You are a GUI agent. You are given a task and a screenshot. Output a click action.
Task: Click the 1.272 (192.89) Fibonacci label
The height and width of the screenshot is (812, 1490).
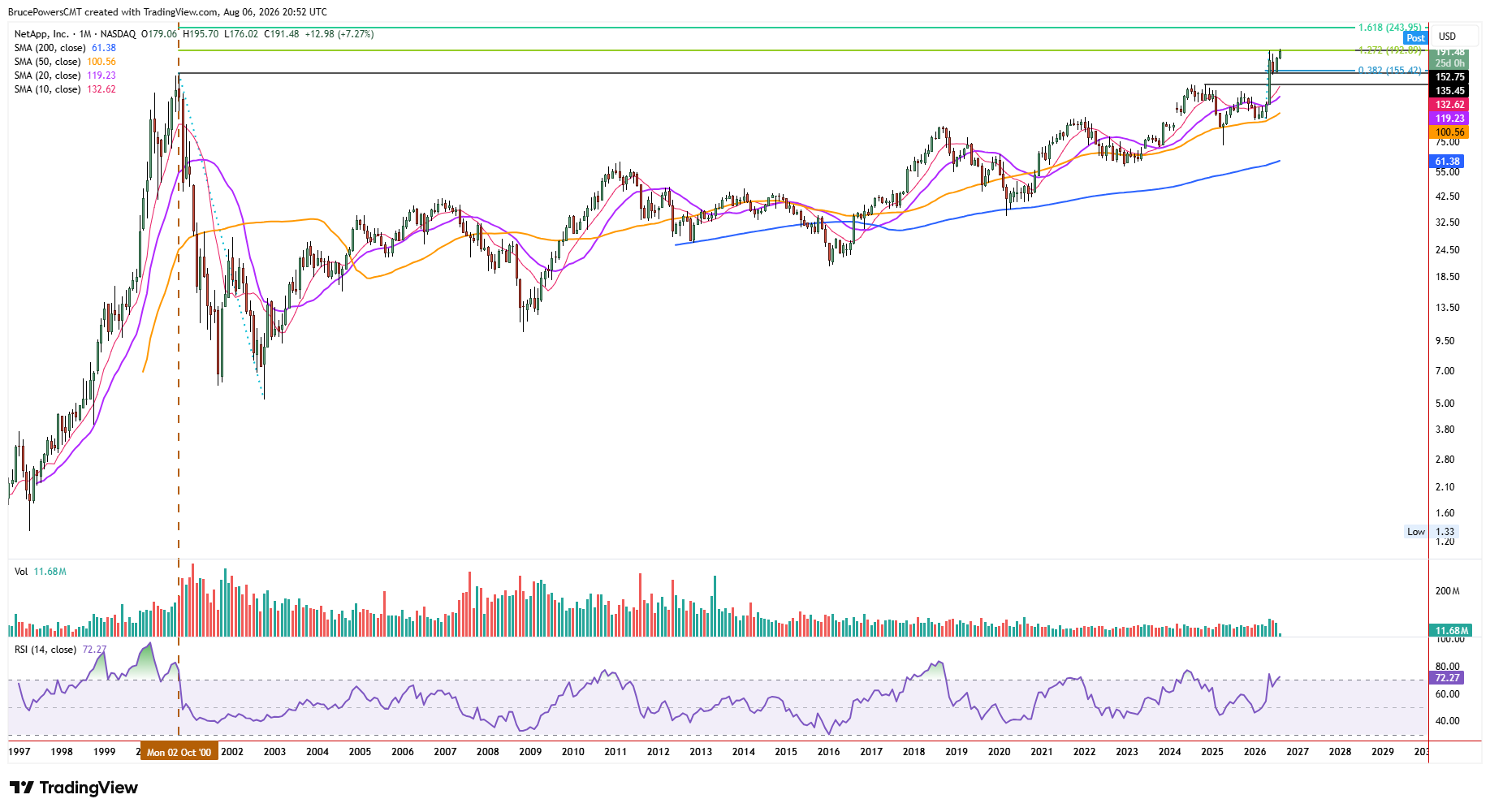[x=1390, y=50]
